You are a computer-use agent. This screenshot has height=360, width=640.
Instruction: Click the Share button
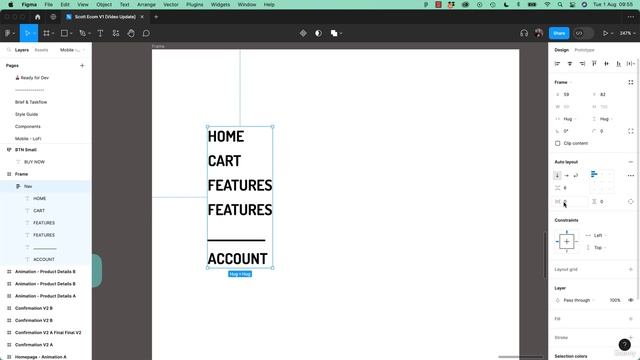559,33
